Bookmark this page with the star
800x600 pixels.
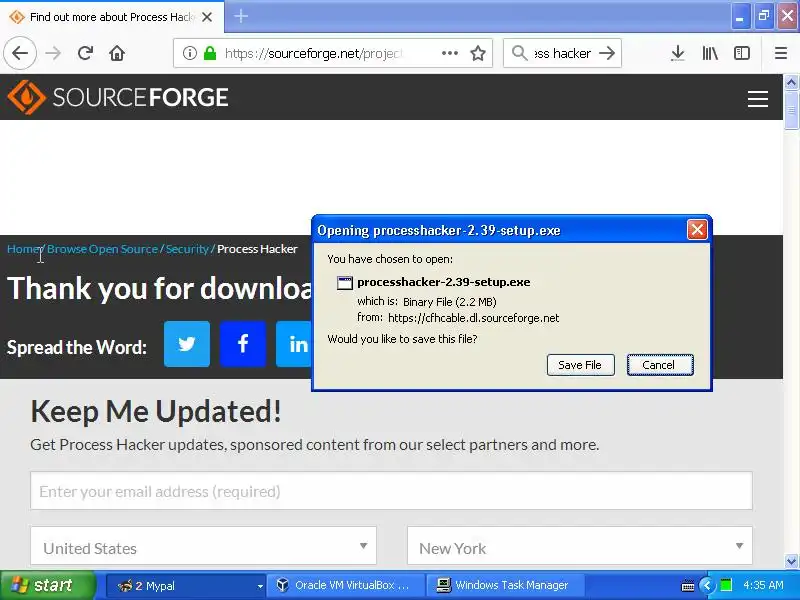(478, 53)
